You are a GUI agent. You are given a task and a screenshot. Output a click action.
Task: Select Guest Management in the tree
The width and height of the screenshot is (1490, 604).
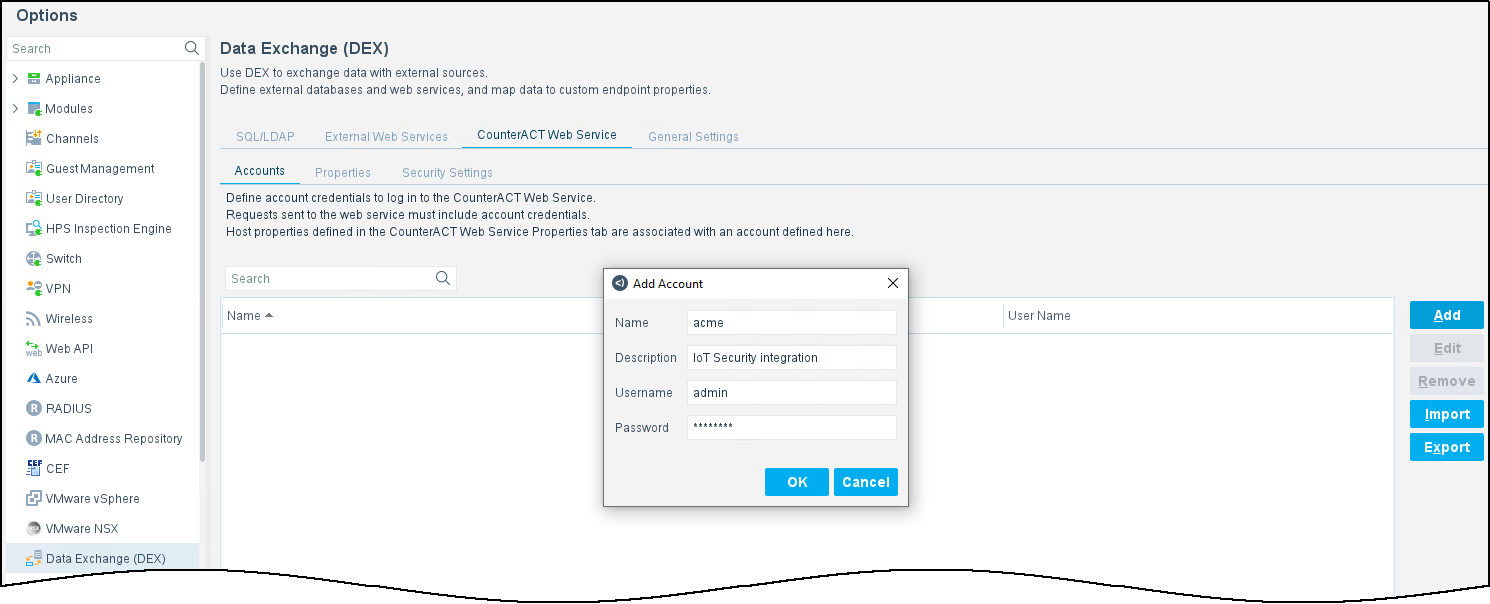tap(100, 168)
